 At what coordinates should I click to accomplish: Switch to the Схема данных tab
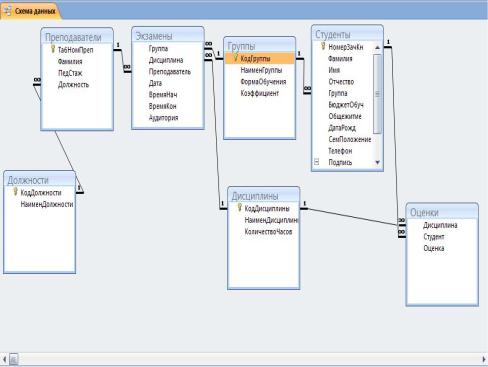(30, 11)
